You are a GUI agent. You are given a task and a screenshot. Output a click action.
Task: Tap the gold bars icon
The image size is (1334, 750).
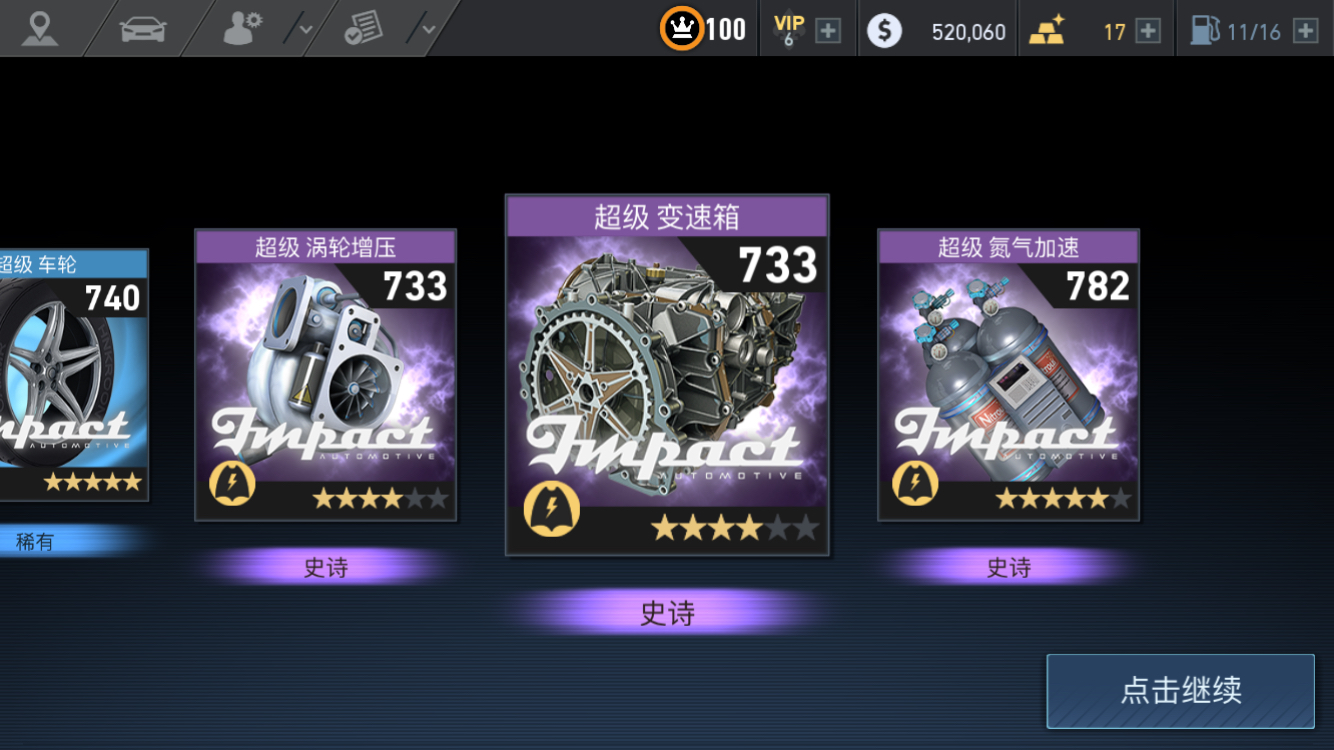[1048, 31]
